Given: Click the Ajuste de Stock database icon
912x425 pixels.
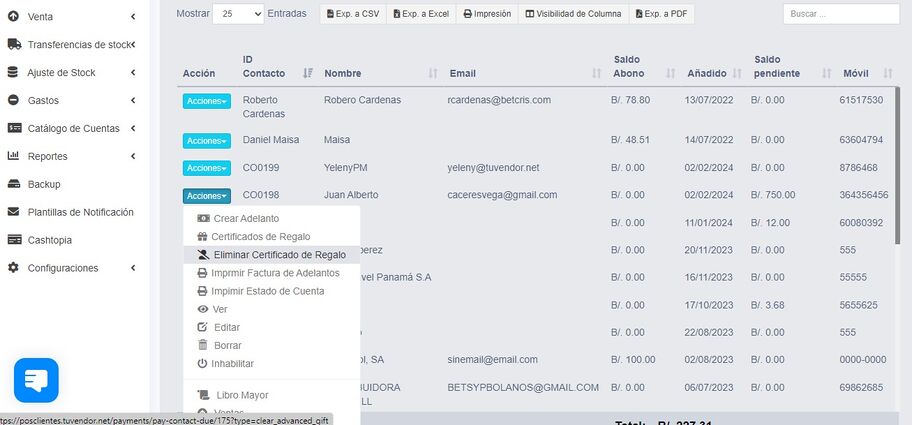Looking at the screenshot, I should pos(13,73).
